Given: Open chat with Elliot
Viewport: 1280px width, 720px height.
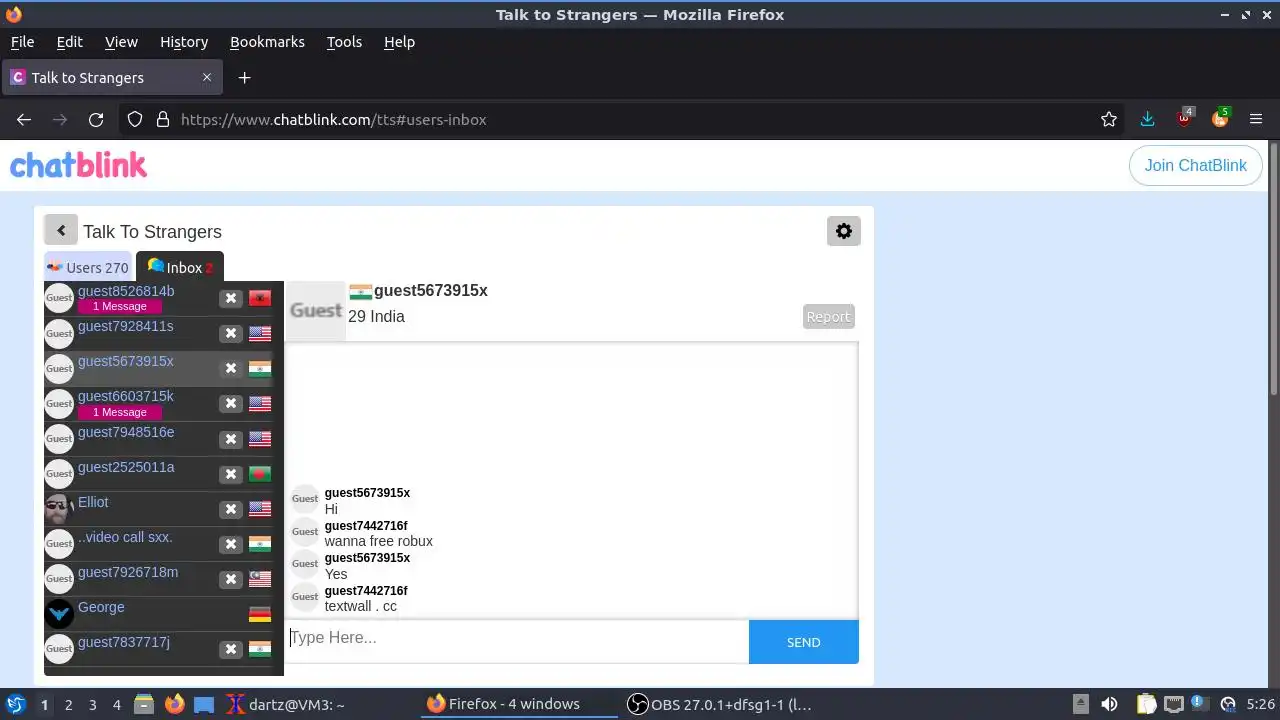Looking at the screenshot, I should 93,502.
